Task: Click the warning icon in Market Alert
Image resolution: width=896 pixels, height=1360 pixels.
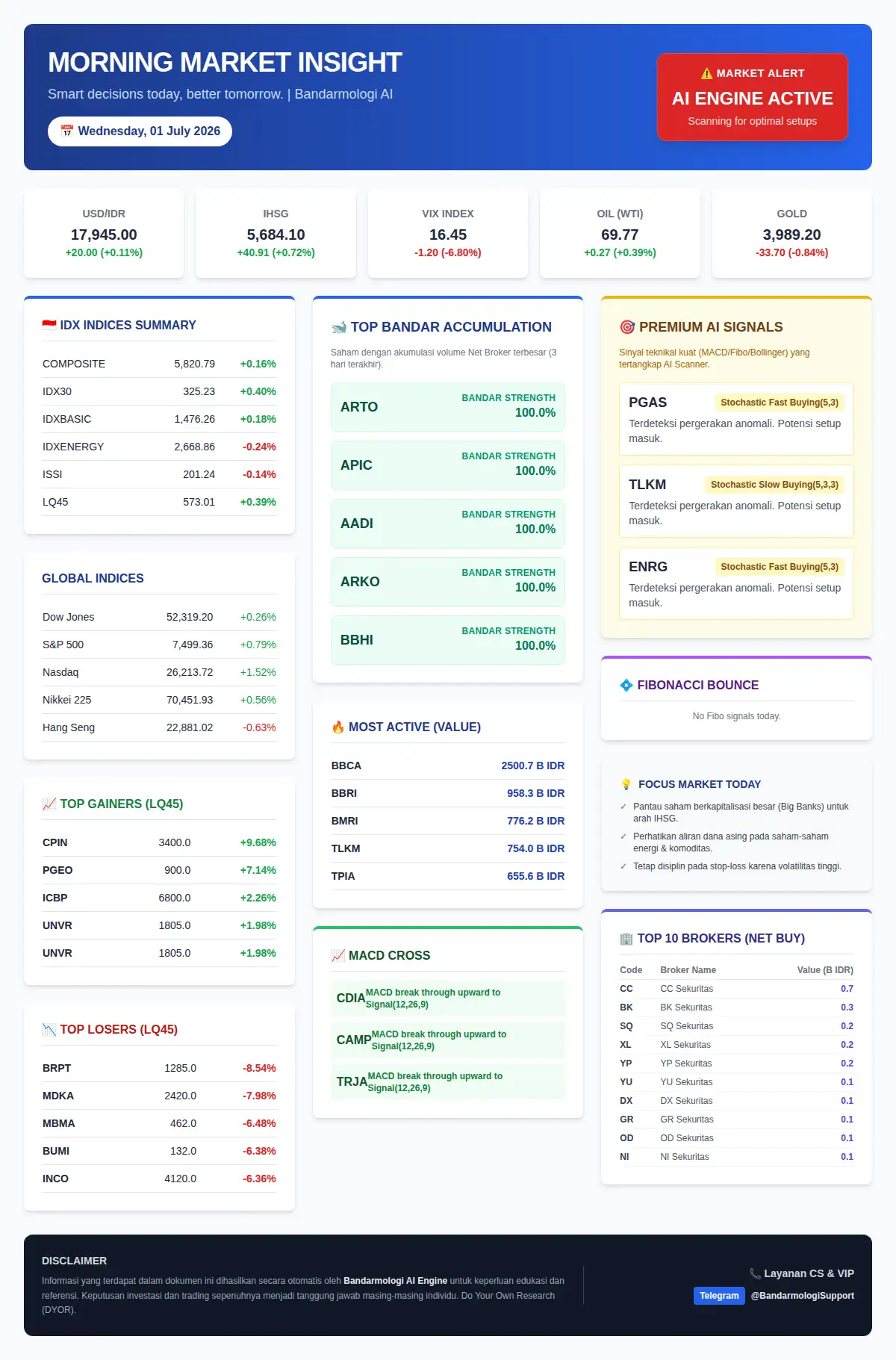Action: pos(706,73)
